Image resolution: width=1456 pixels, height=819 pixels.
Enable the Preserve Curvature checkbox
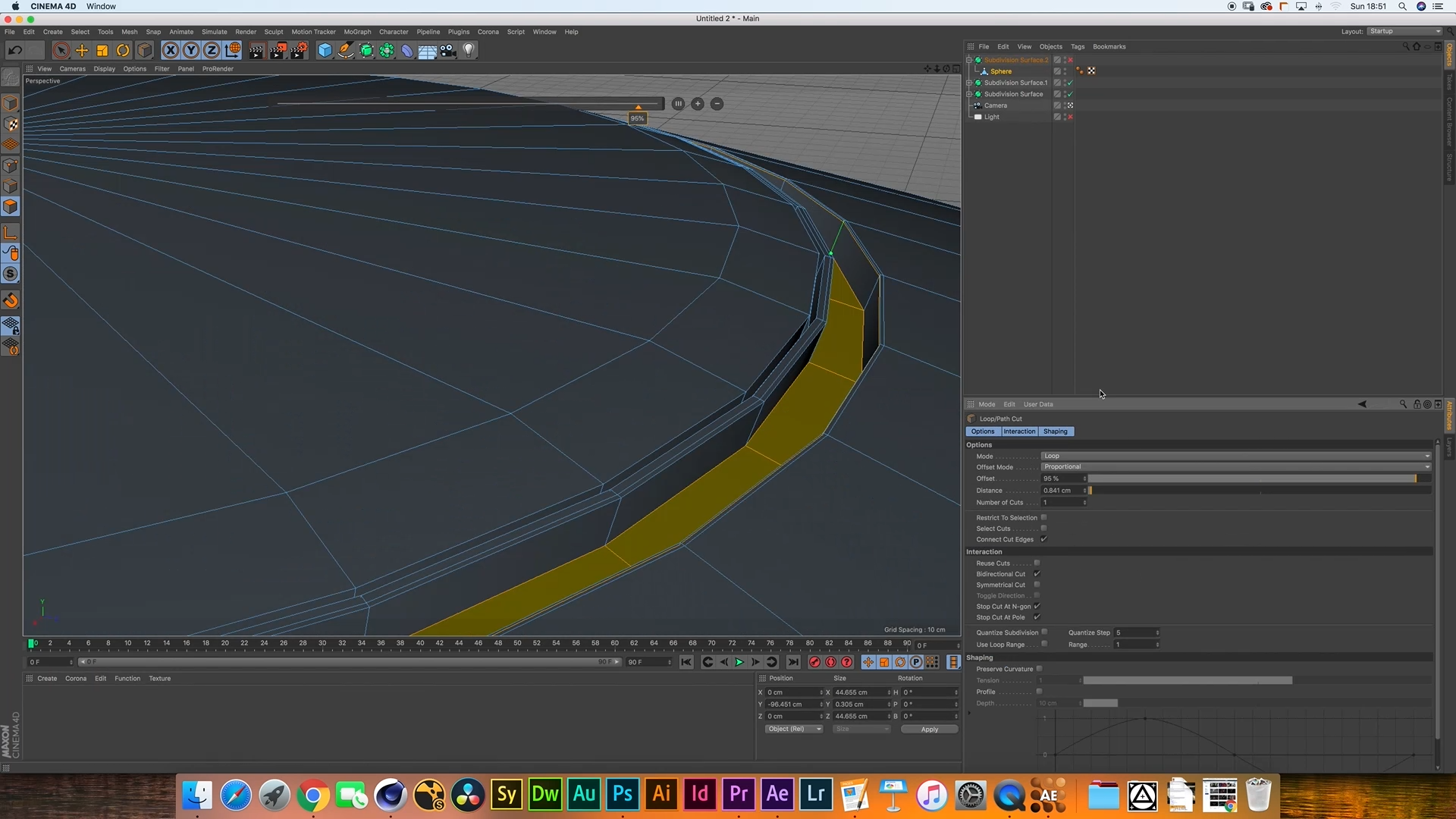[1039, 669]
